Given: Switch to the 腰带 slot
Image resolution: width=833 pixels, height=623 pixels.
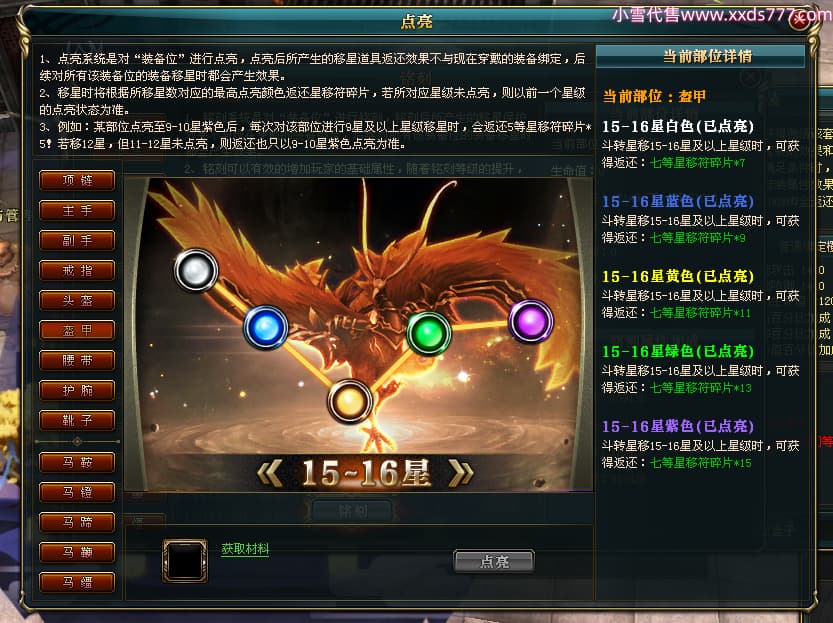Looking at the screenshot, I should pyautogui.click(x=77, y=360).
